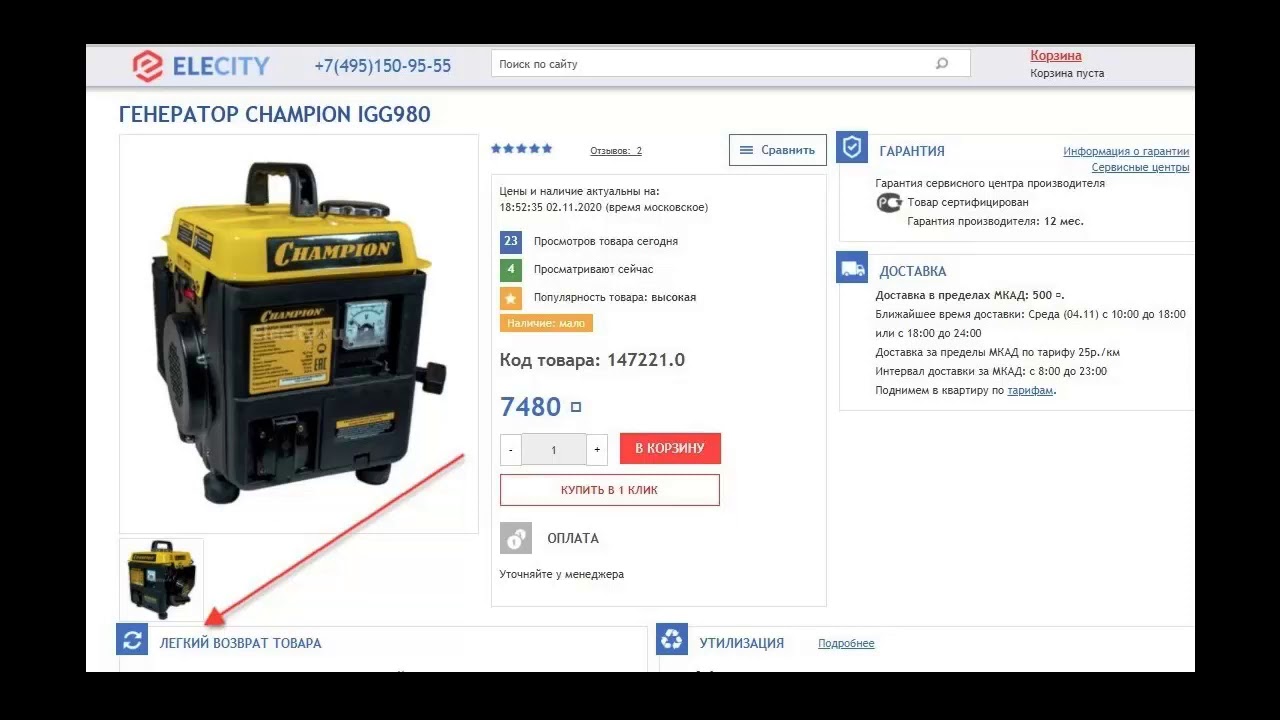Click the delivery truck icon
Viewport: 1280px width, 720px height.
pos(852,268)
